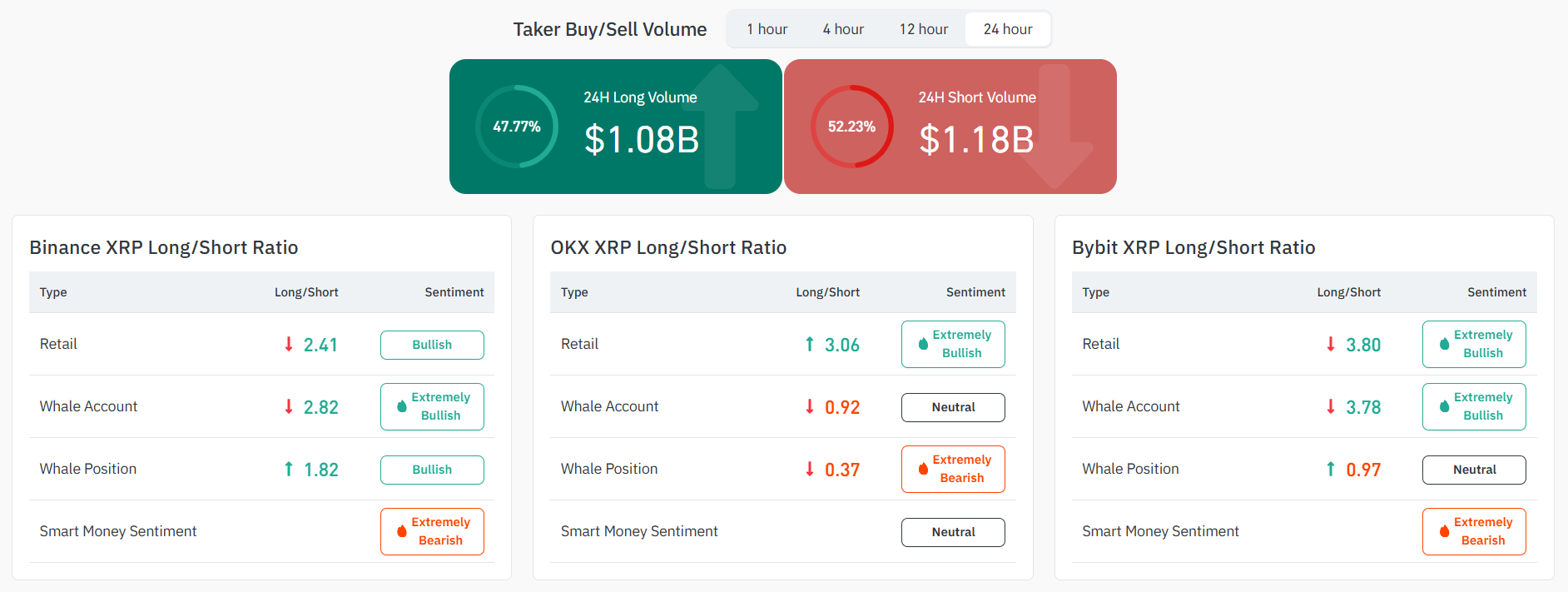1568x592 pixels.
Task: Click Binance Retail ratio 2.41
Action: pyautogui.click(x=320, y=345)
